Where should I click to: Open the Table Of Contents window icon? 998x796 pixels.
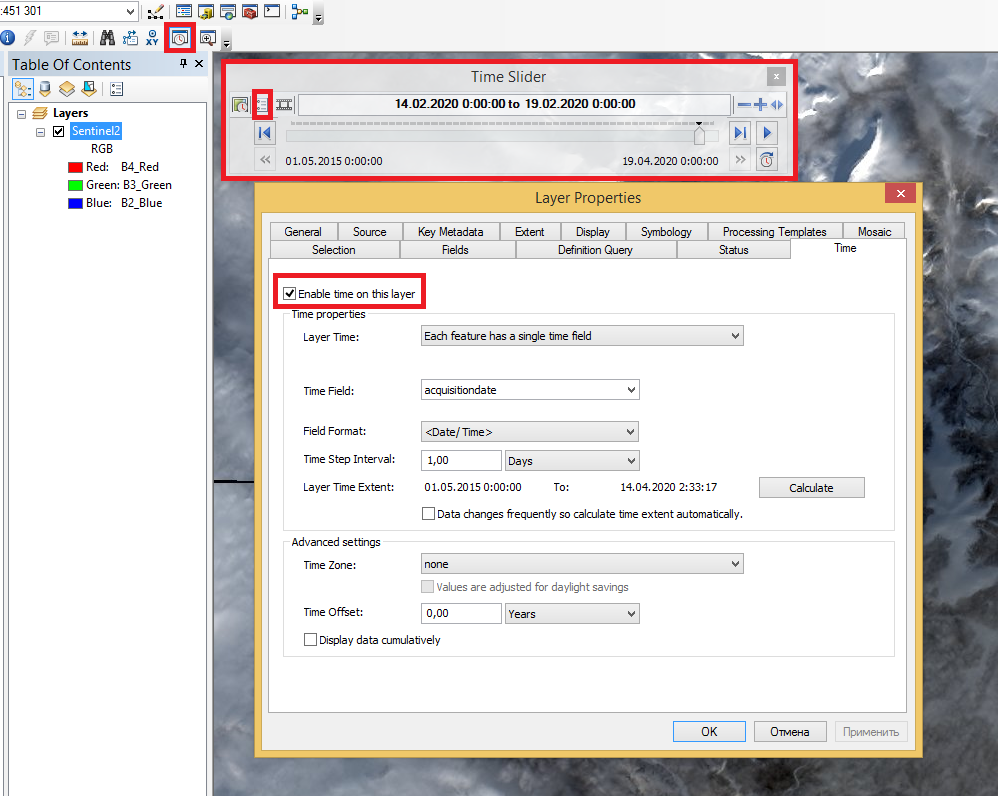(x=184, y=11)
